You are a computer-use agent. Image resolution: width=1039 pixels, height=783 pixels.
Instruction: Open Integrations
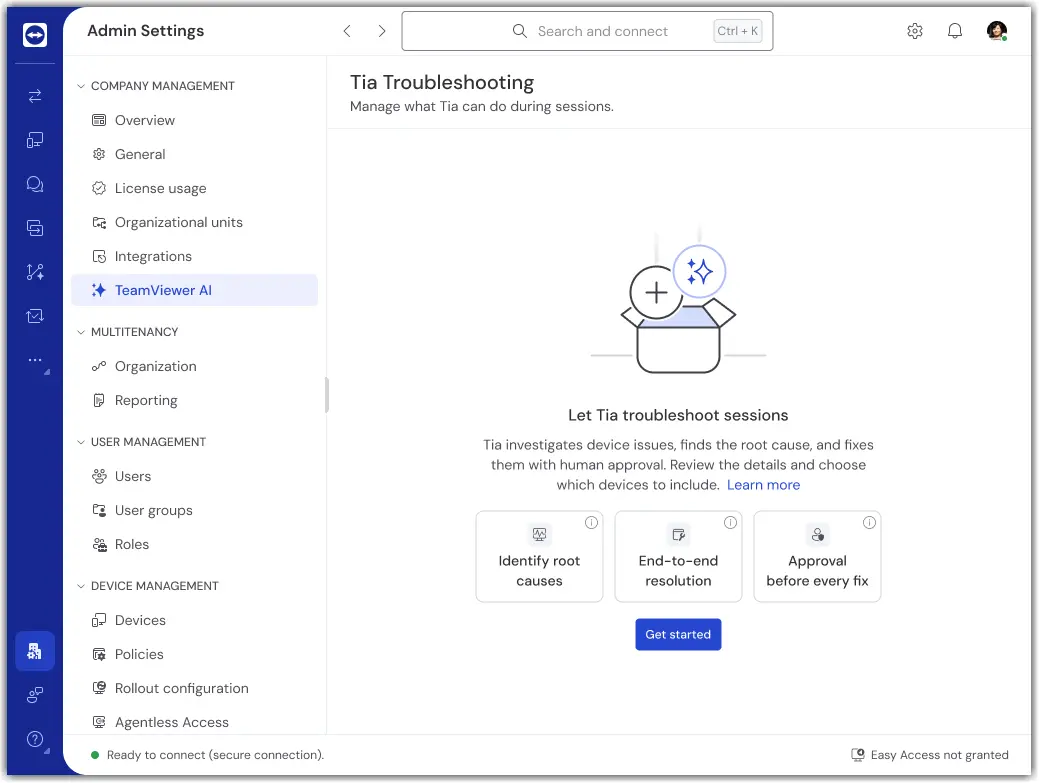point(194,256)
